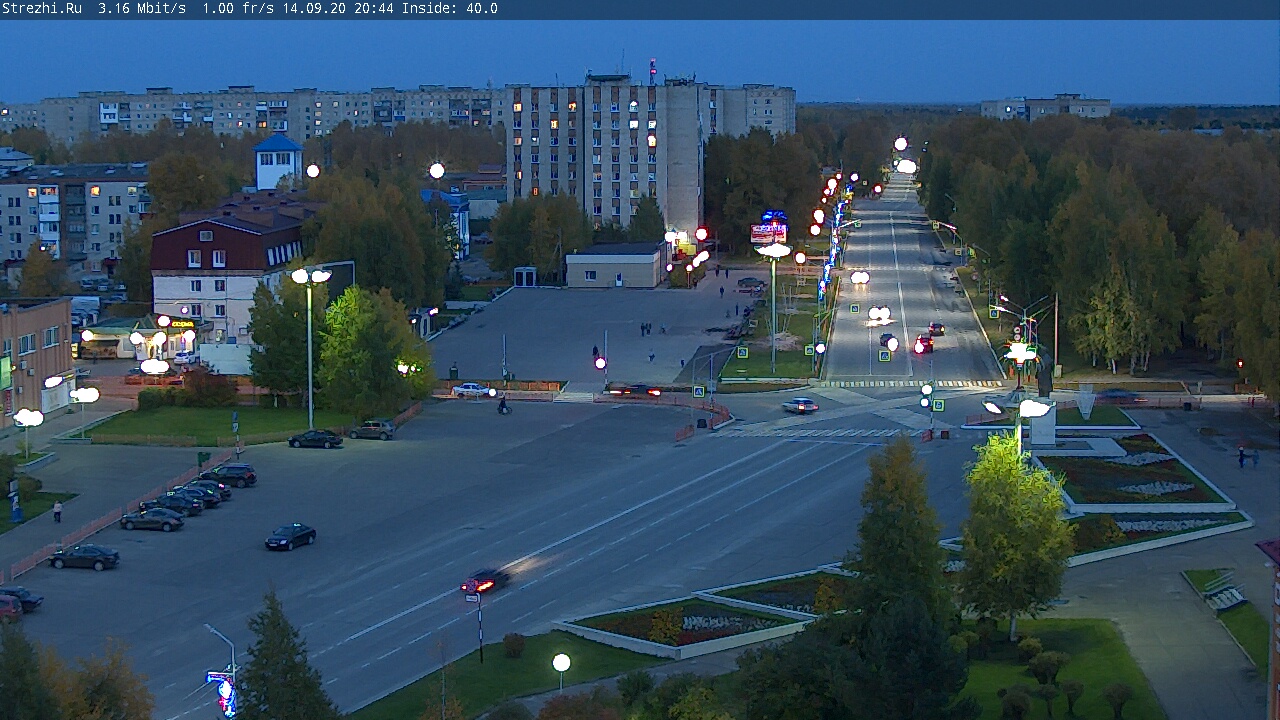Click the "3.16 Mbit/s" bitrate readout
This screenshot has height=720, width=1280.
pos(142,9)
